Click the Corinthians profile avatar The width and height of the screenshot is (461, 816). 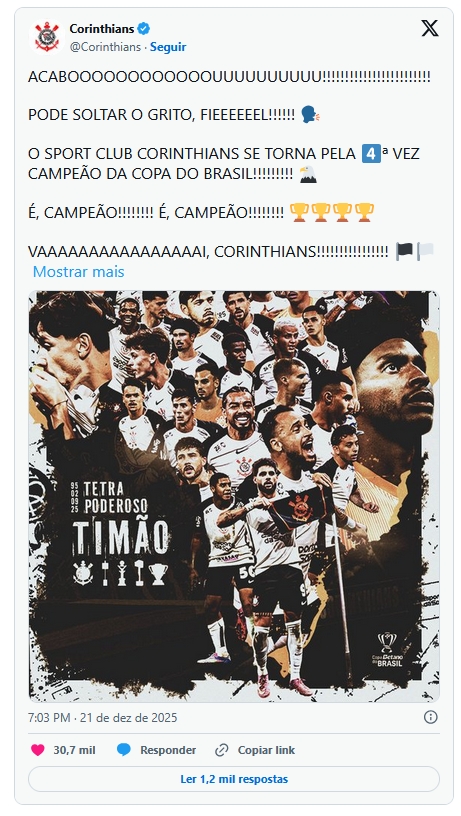click(47, 36)
